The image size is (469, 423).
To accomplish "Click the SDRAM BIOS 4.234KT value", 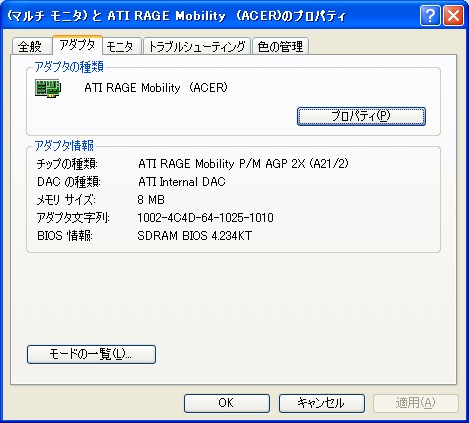I will click(x=194, y=236).
